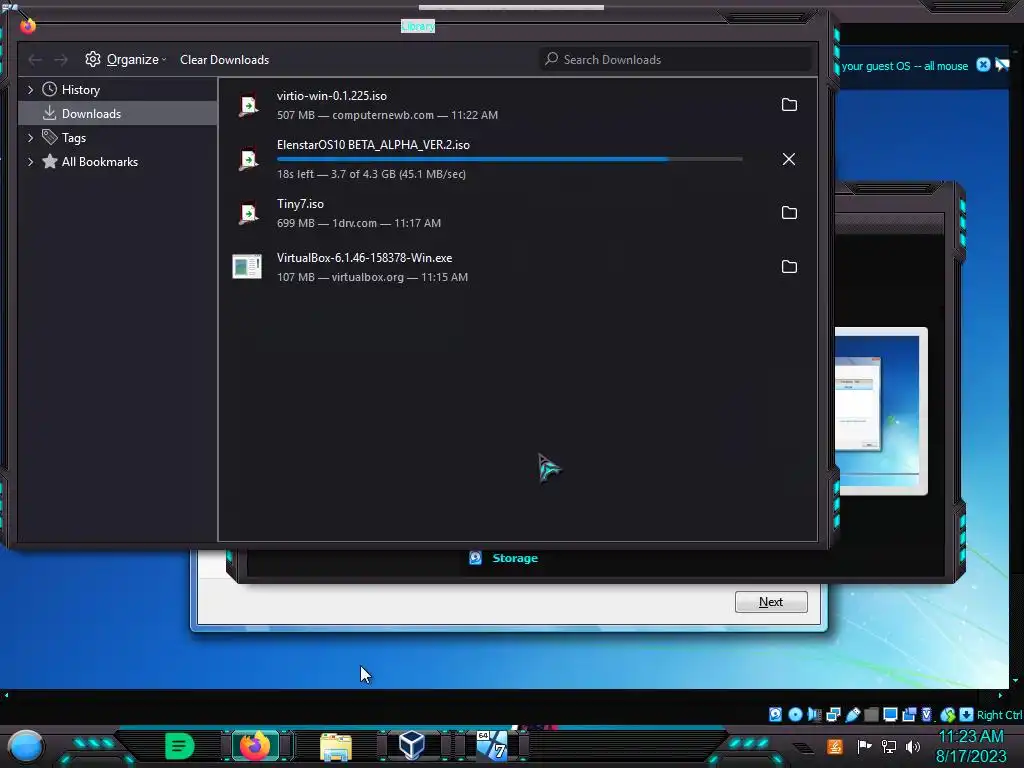Click the virtio-win ISO file icon
This screenshot has height=768, width=1024.
248,105
